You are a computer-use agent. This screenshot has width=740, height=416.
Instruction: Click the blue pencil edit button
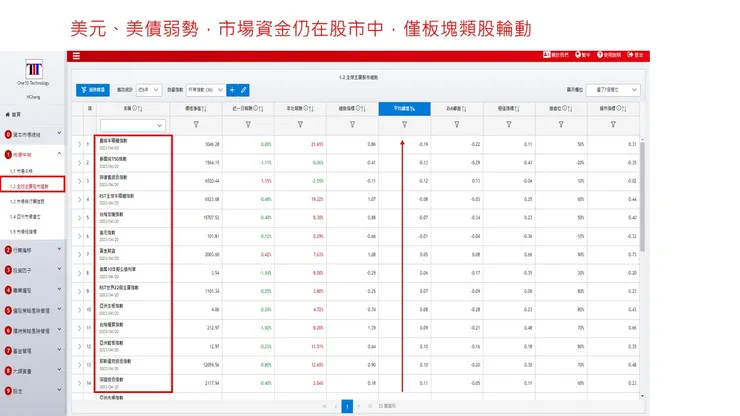tap(244, 90)
